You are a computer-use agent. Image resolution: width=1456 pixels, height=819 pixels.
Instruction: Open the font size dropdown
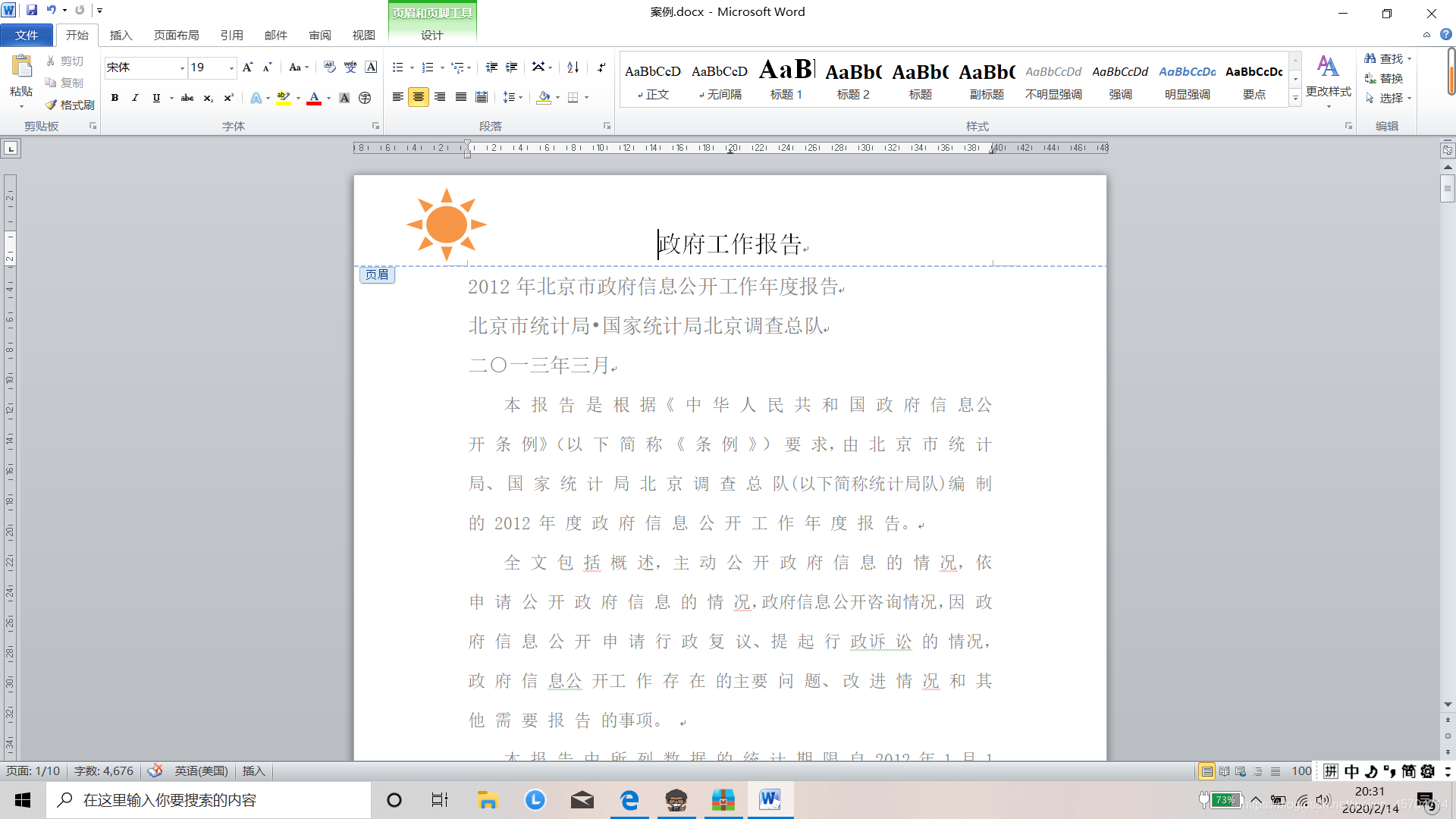(231, 68)
